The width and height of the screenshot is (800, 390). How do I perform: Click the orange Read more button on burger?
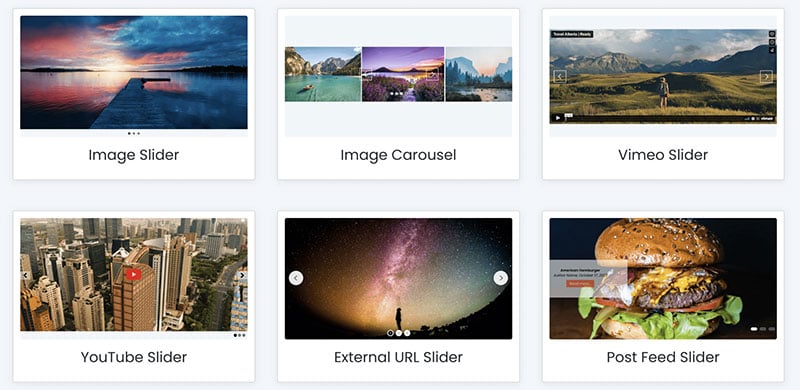[580, 283]
